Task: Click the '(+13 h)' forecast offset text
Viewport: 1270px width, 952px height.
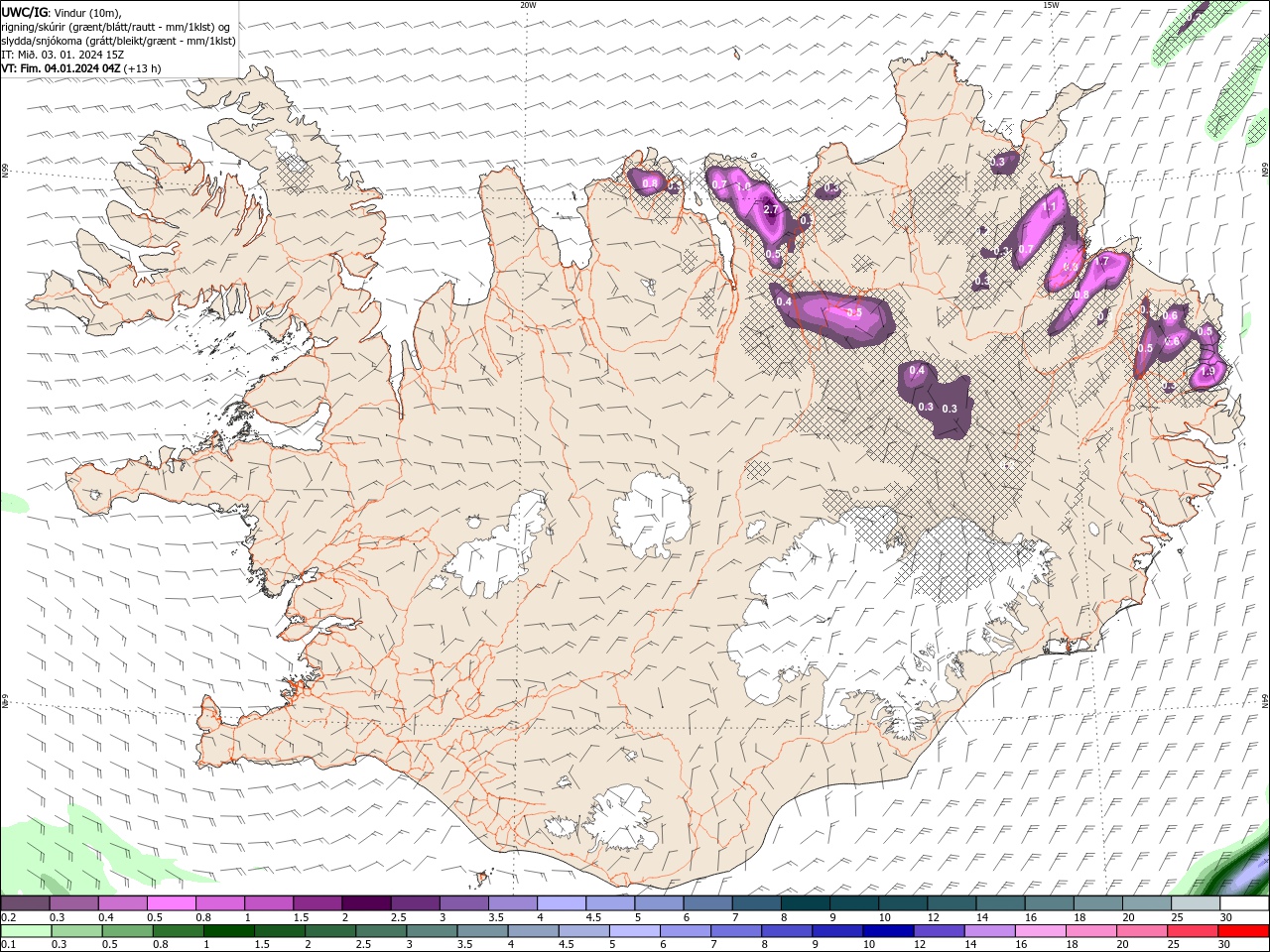Action: pos(143,68)
